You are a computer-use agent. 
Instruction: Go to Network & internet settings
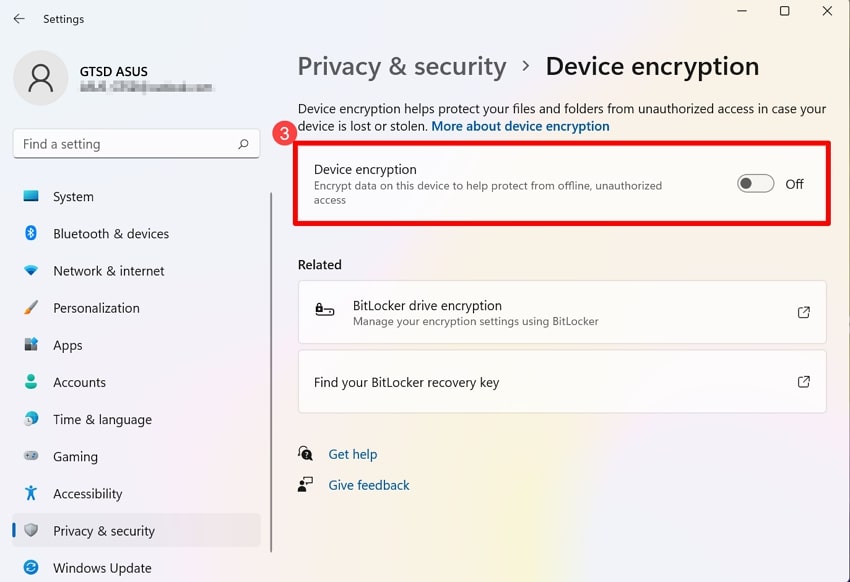click(107, 270)
